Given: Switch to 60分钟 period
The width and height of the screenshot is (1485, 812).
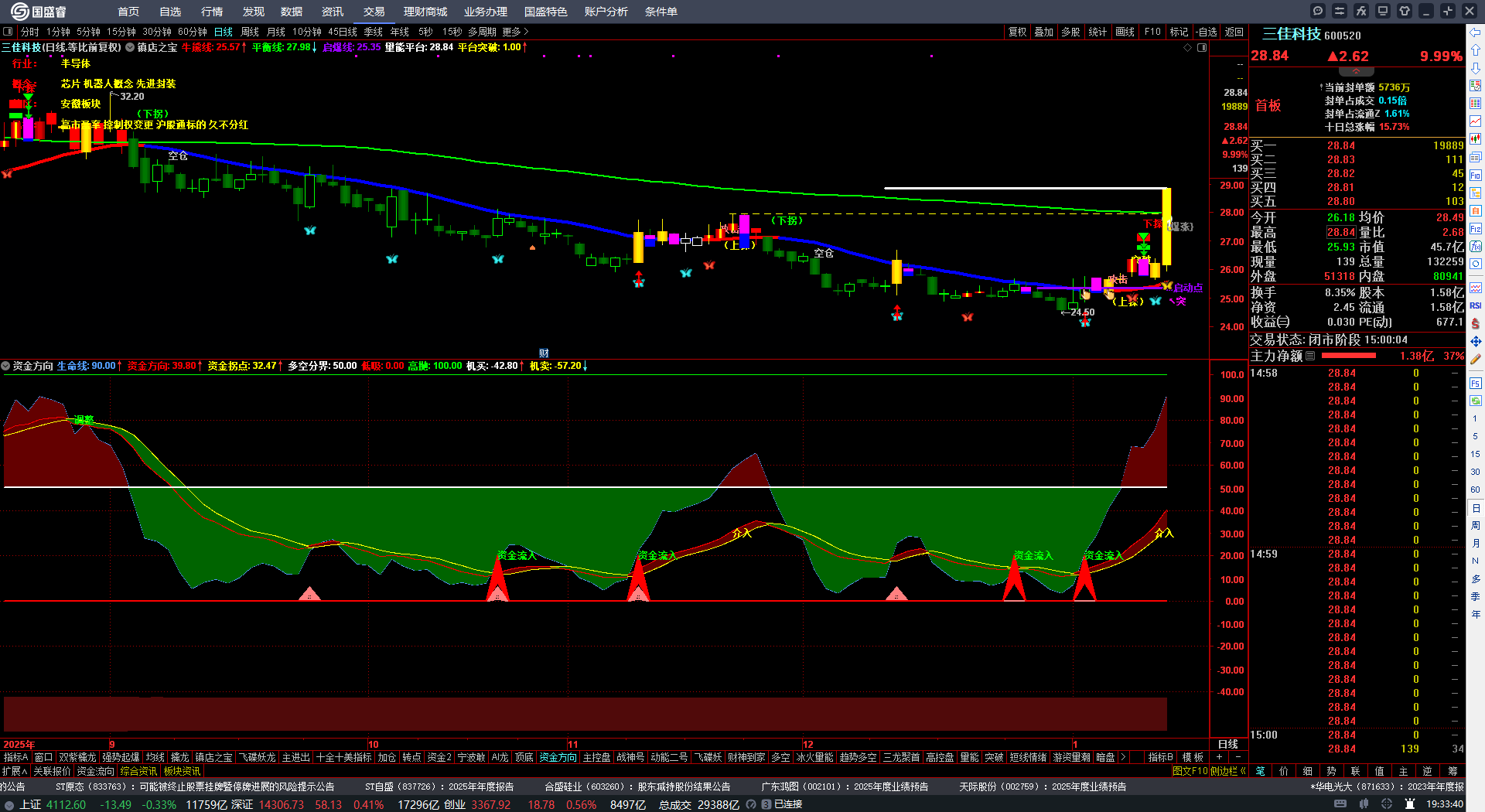Looking at the screenshot, I should point(193,32).
